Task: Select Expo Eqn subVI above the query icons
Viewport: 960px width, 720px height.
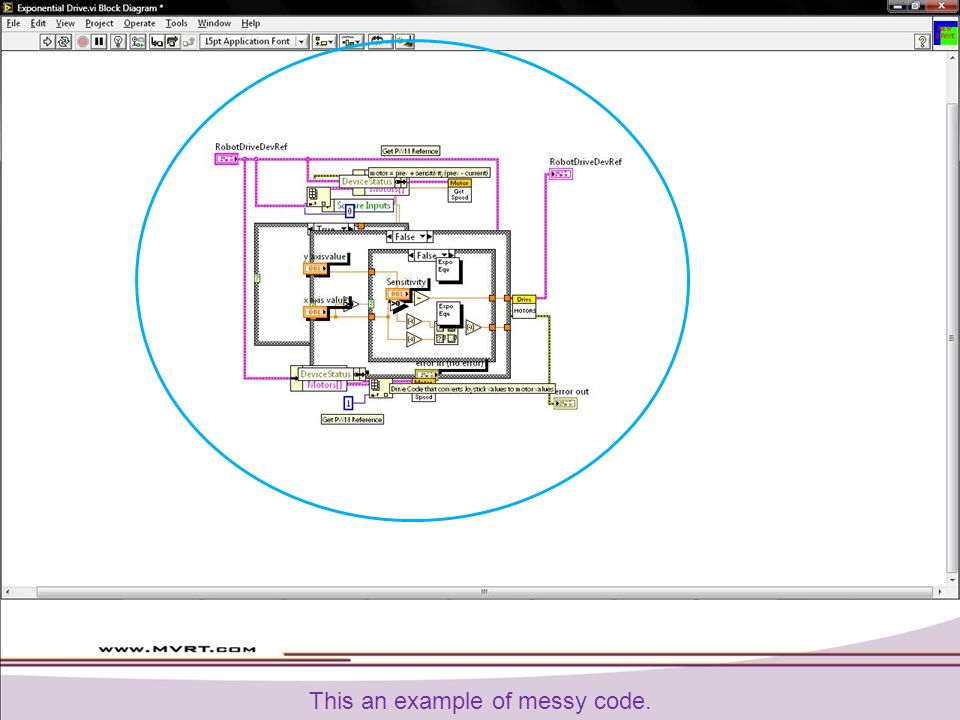Action: pyautogui.click(x=448, y=313)
